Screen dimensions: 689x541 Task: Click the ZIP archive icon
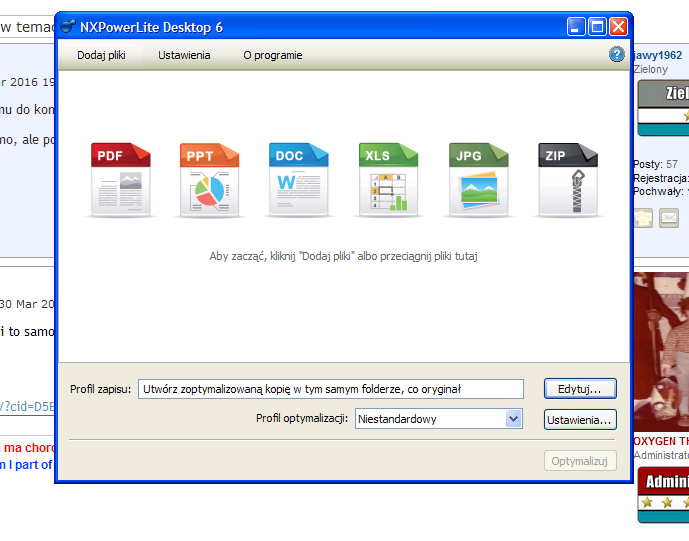(x=568, y=179)
